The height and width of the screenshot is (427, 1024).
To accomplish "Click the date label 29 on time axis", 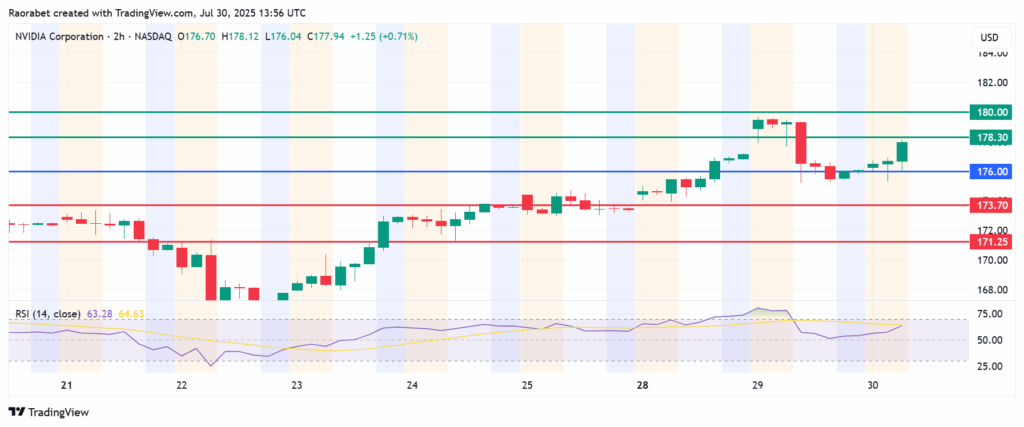I will tap(757, 386).
